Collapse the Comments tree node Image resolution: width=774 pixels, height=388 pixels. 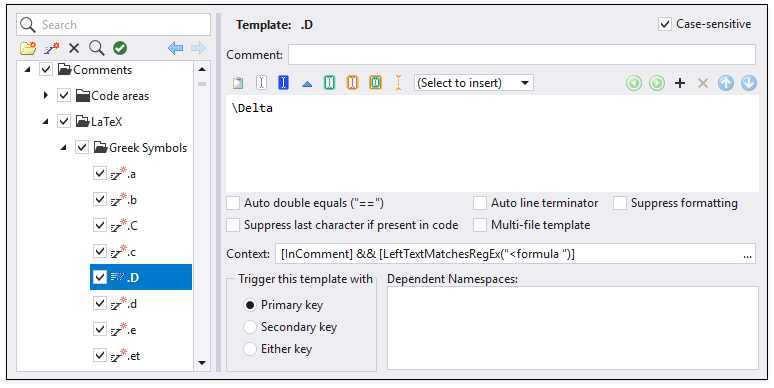click(x=28, y=70)
